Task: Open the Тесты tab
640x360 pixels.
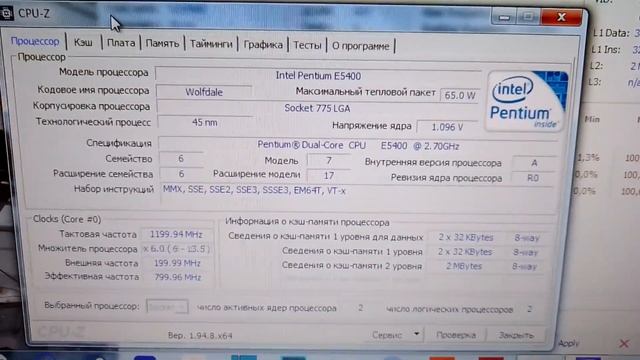Action: tap(307, 45)
